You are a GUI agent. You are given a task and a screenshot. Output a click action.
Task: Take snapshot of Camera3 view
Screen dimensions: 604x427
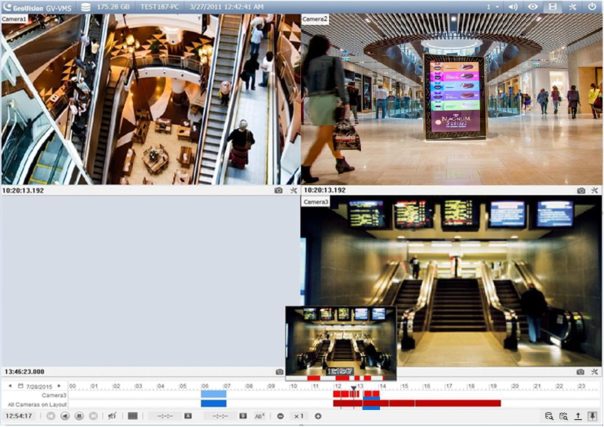580,371
